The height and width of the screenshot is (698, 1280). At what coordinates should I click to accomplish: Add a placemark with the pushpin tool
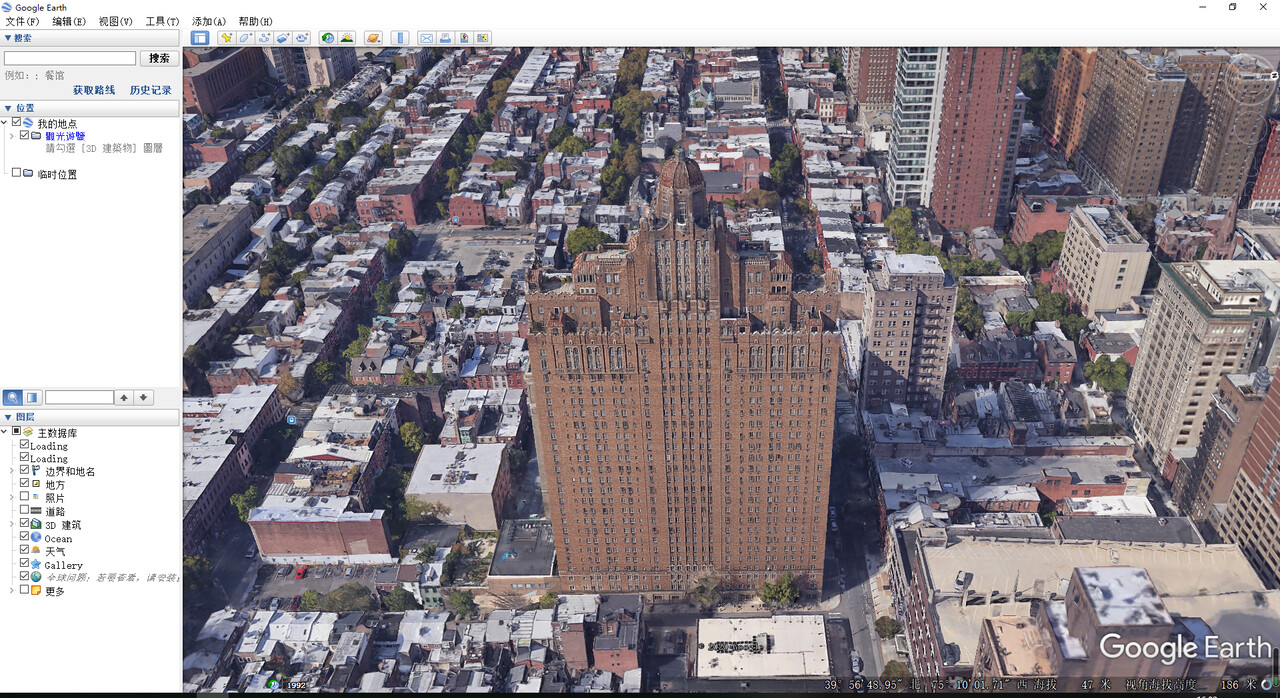pyautogui.click(x=226, y=37)
